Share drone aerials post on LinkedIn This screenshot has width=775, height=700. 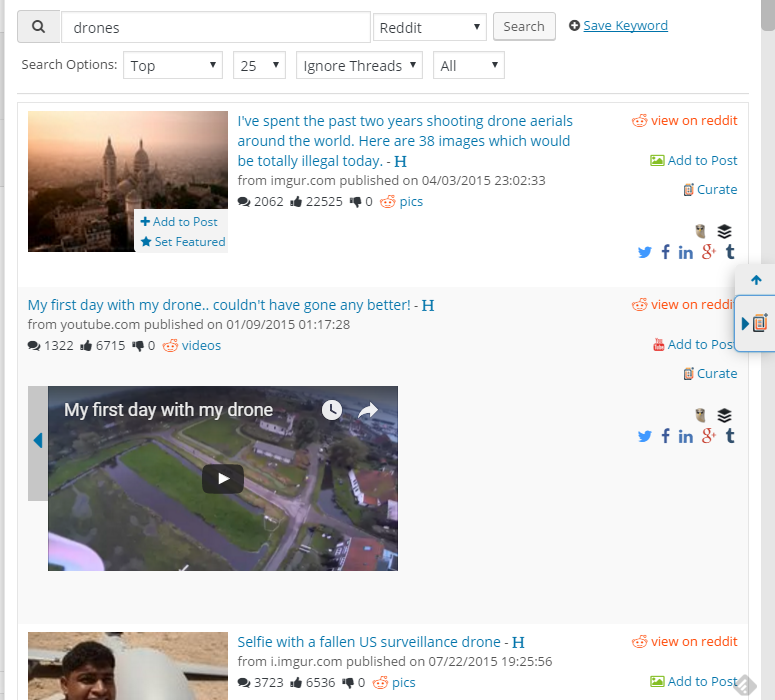coord(686,253)
